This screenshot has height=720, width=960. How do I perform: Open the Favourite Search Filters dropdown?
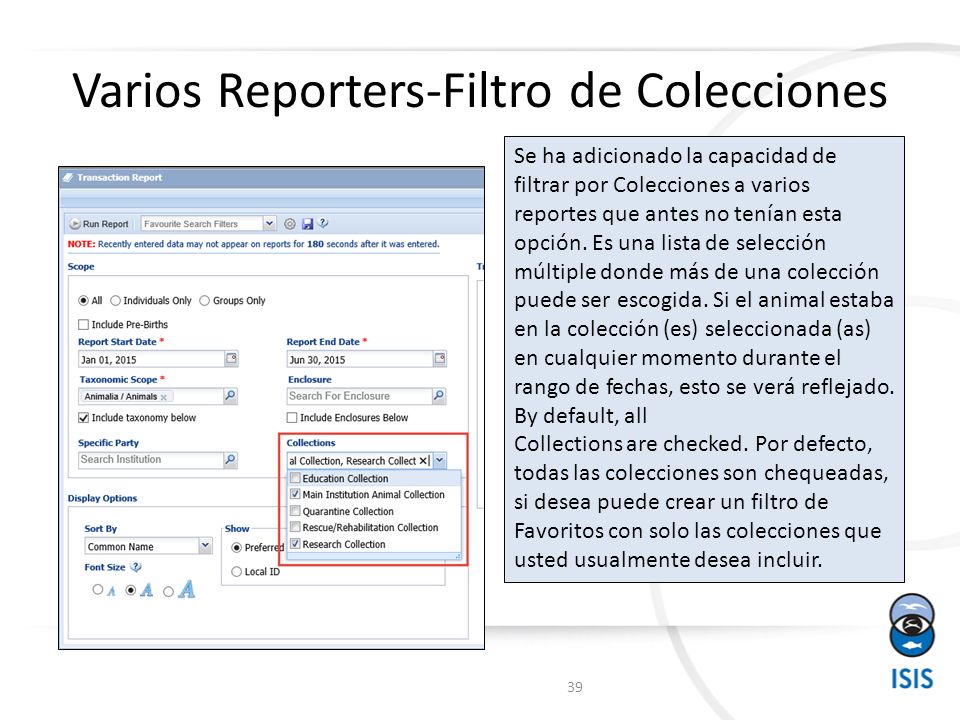(269, 223)
